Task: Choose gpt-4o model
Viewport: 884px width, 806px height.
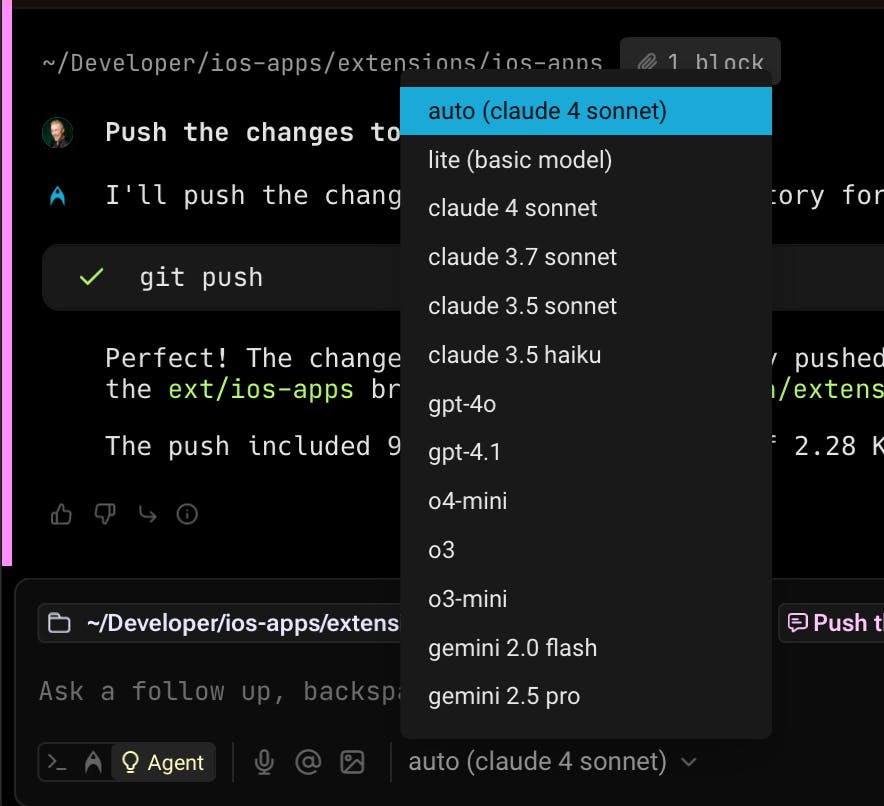Action: pyautogui.click(x=586, y=404)
